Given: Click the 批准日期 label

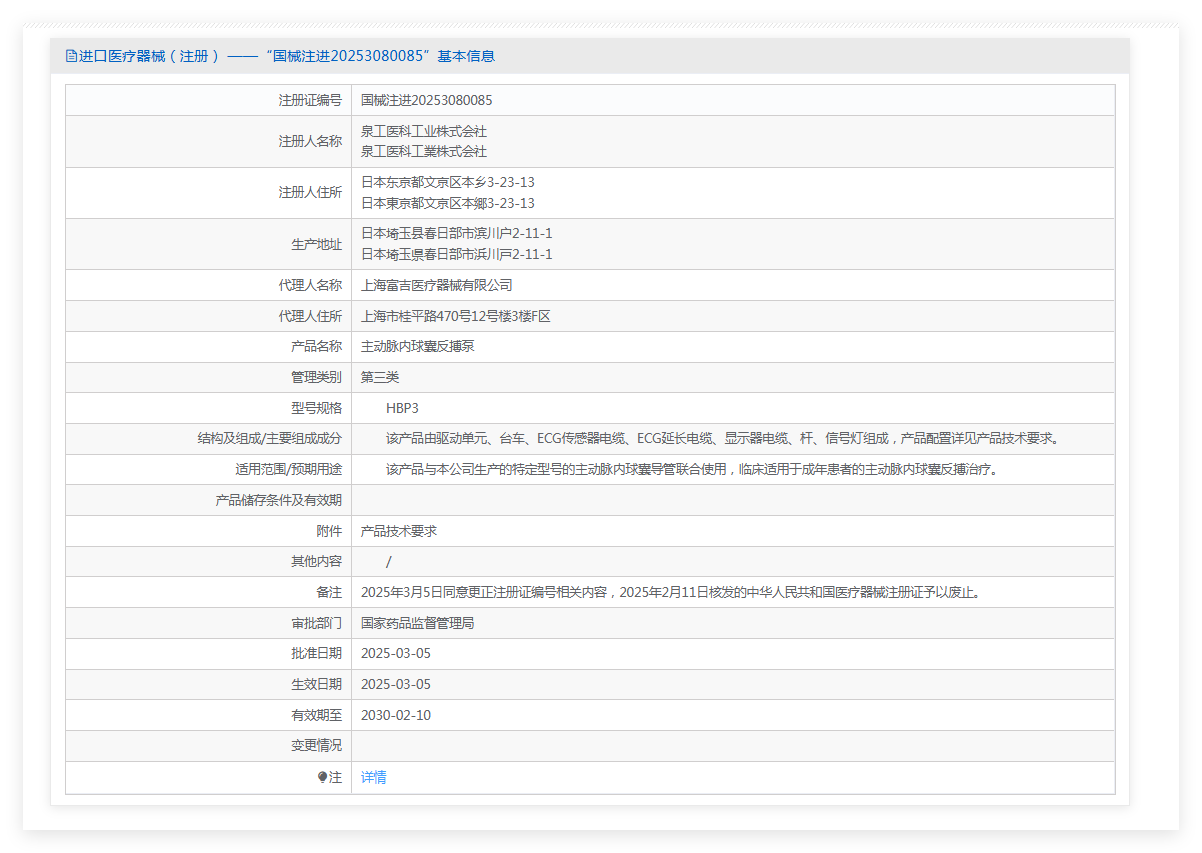Looking at the screenshot, I should coord(316,653).
